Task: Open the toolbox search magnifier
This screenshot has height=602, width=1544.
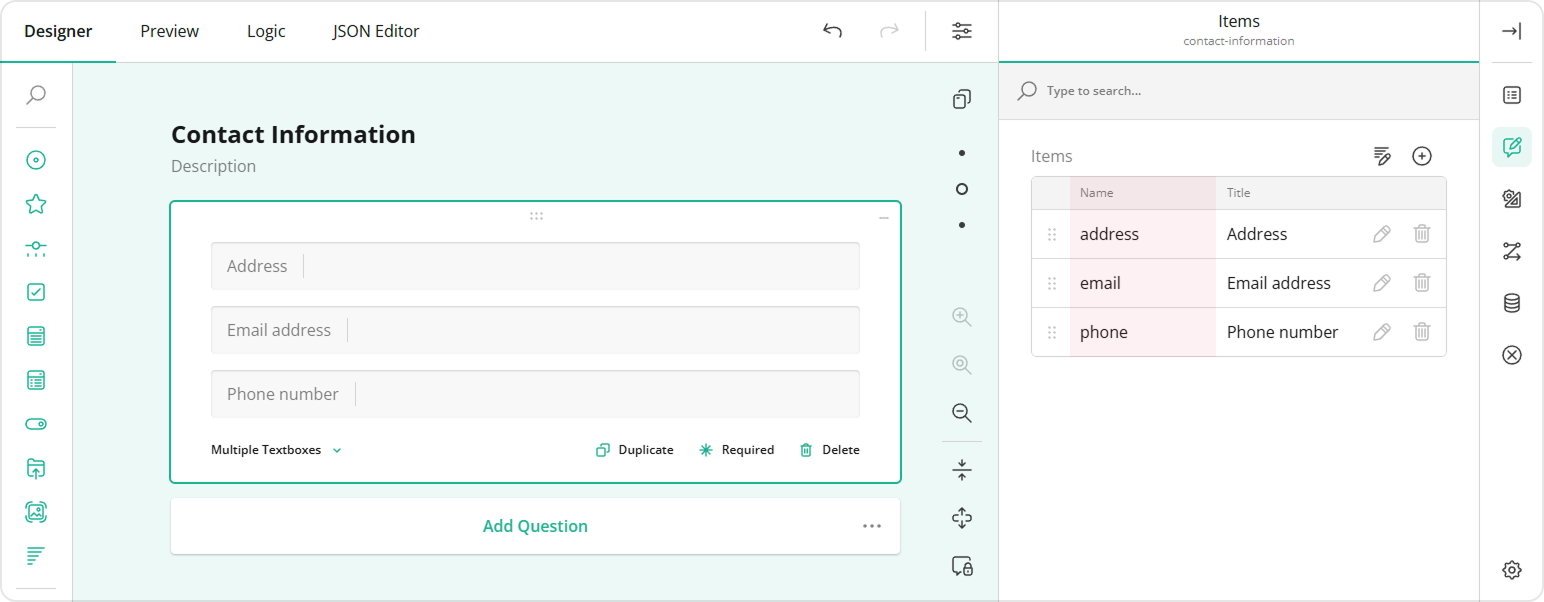Action: 36,94
